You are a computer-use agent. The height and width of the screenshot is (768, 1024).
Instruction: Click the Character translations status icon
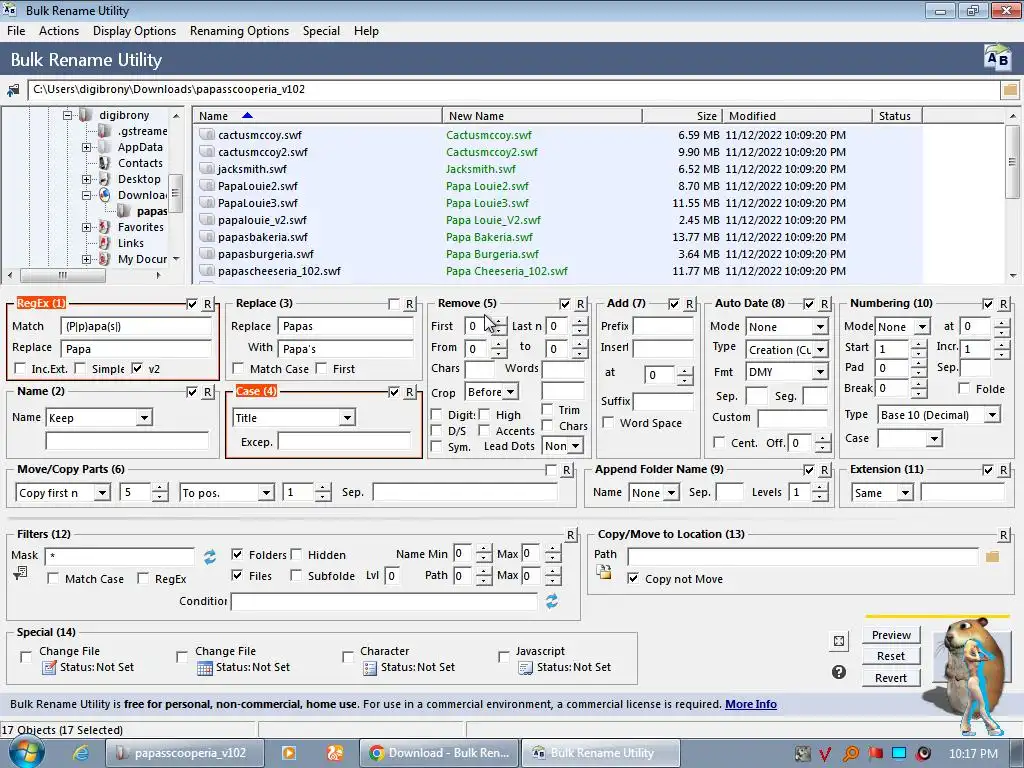(x=370, y=667)
